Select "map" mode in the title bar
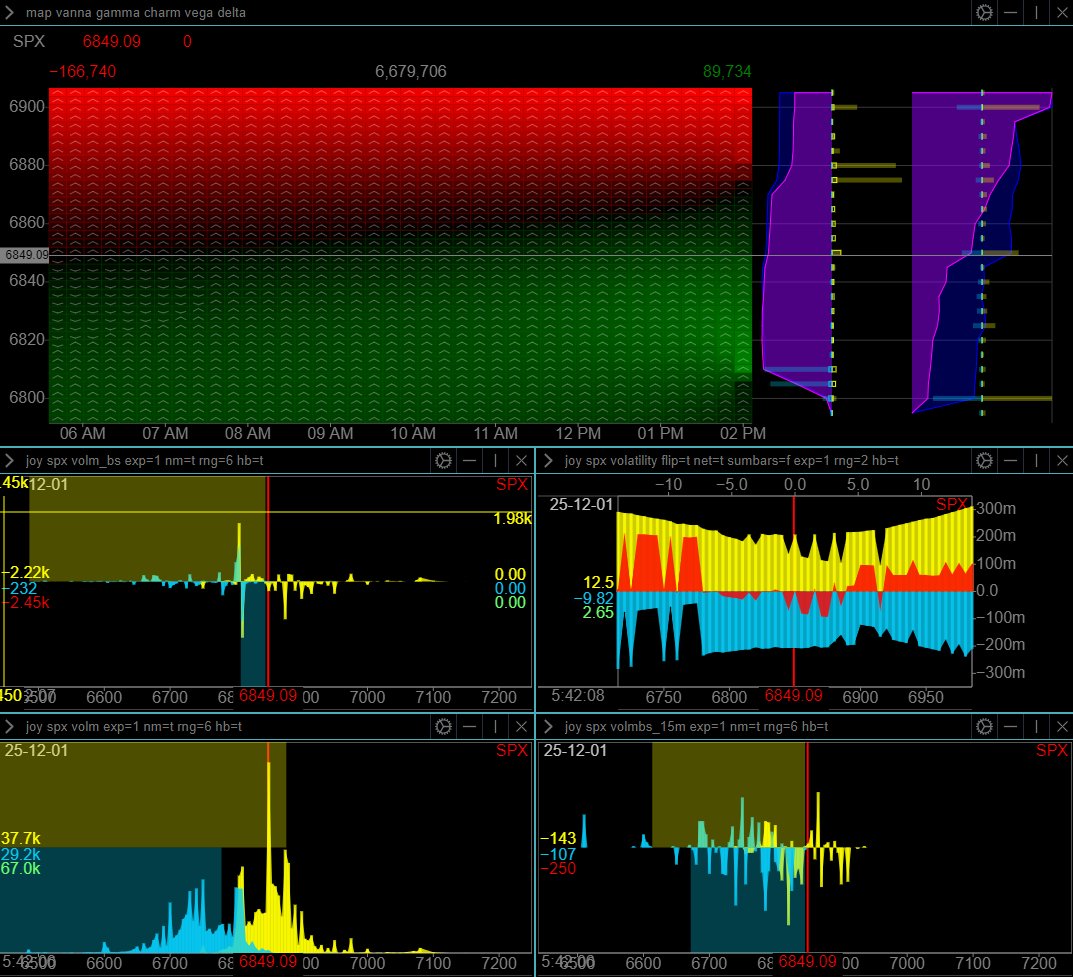The height and width of the screenshot is (977, 1073). 38,13
